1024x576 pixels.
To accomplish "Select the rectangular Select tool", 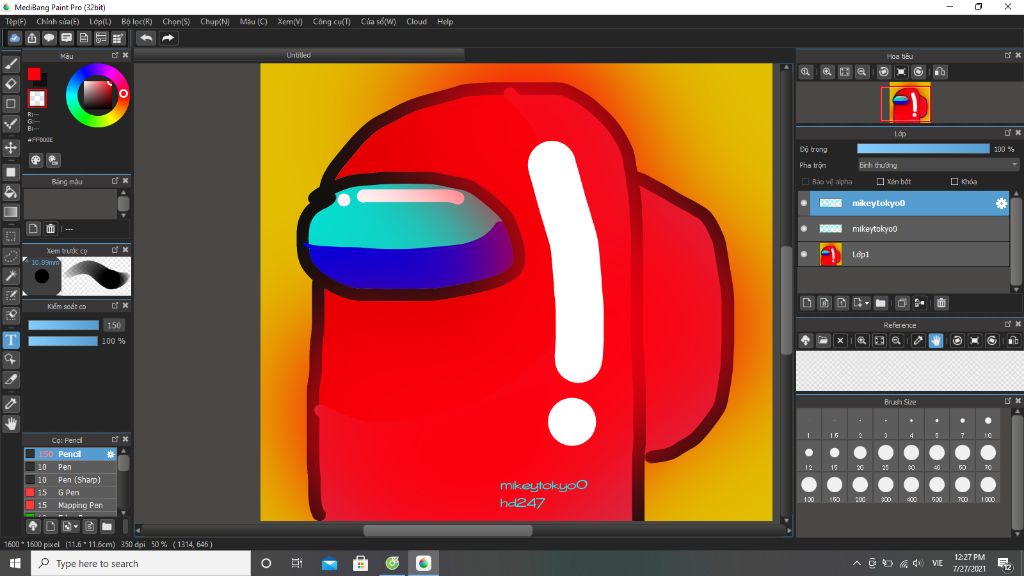I will coord(10,236).
